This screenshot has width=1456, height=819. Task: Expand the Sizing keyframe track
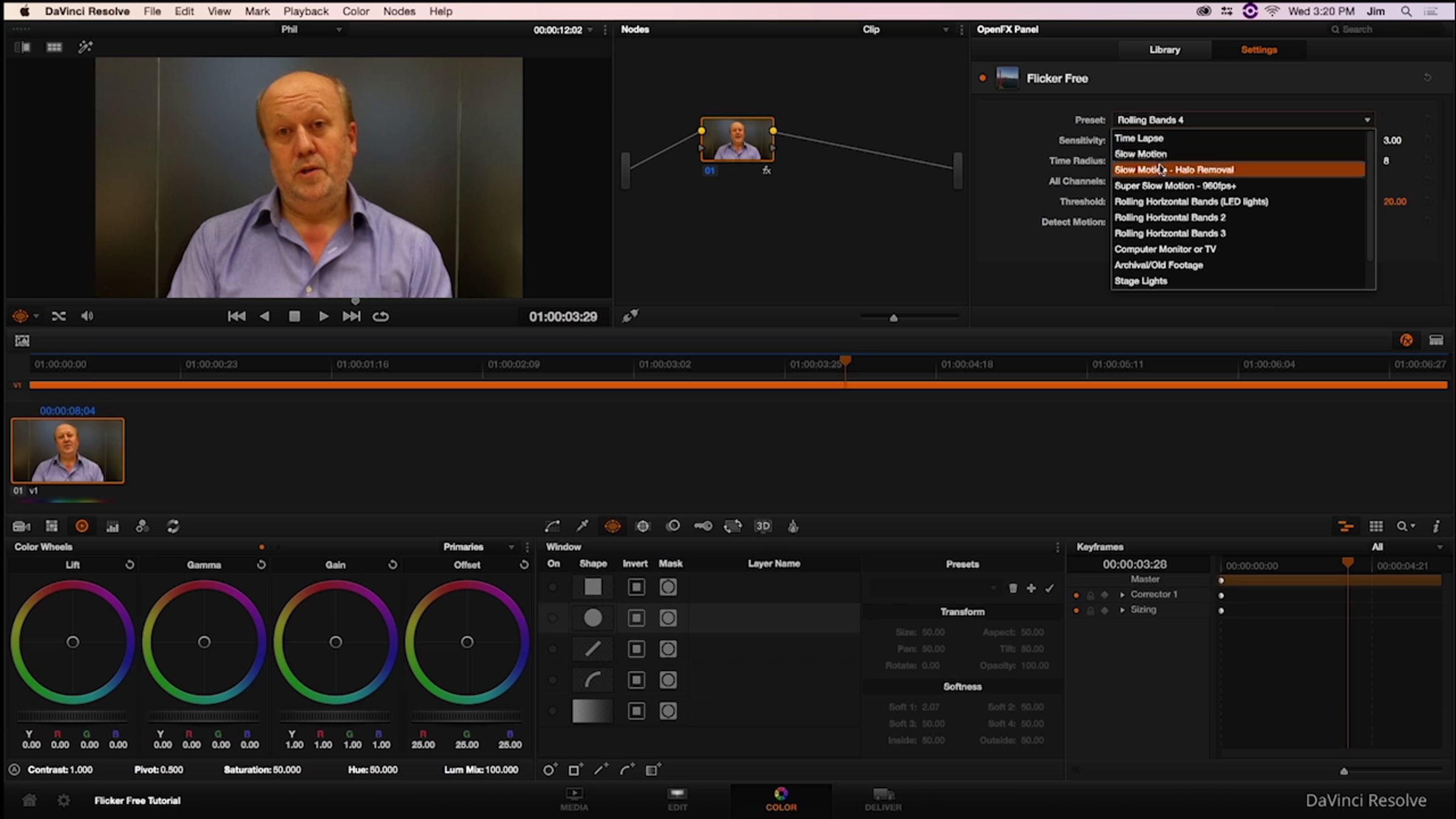[x=1122, y=610]
